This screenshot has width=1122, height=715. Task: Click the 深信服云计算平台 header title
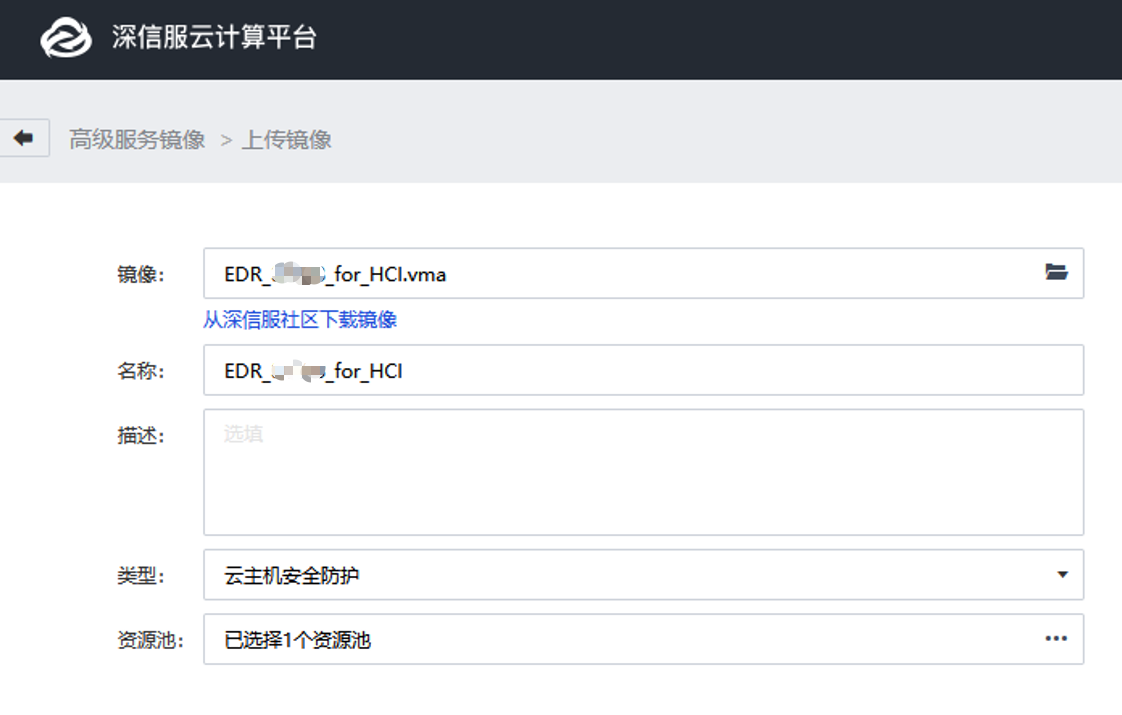[x=214, y=39]
